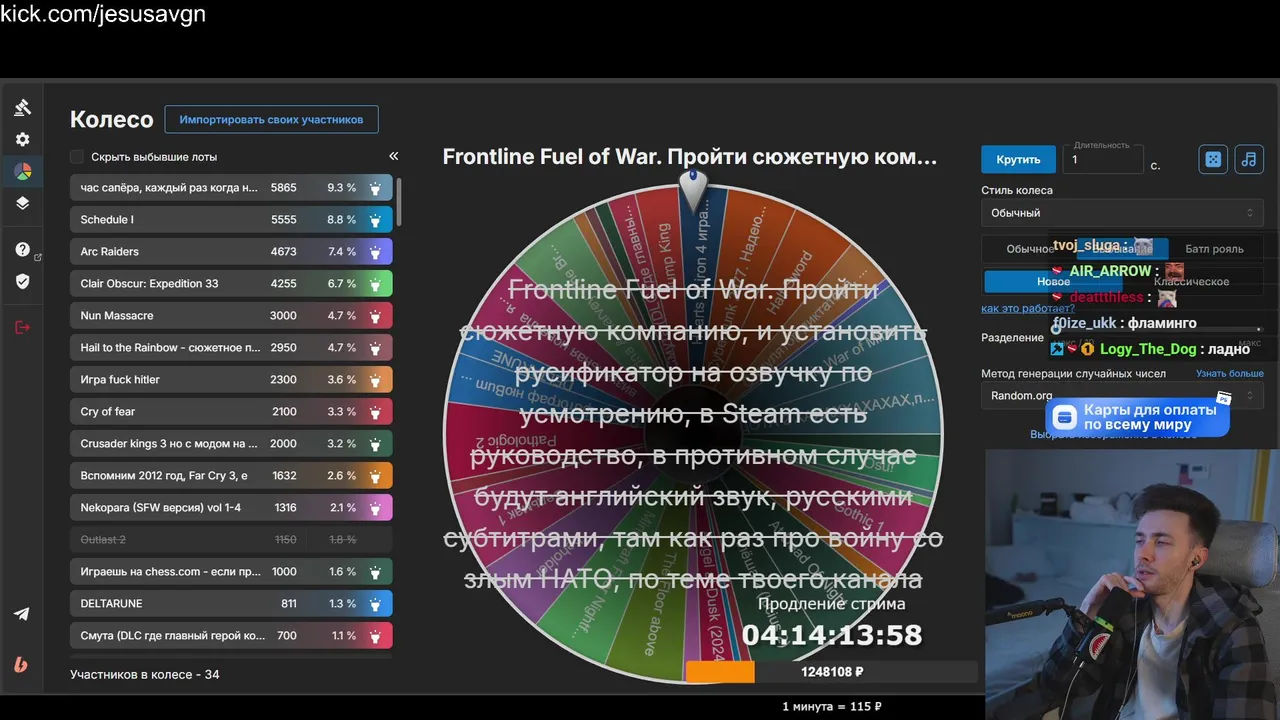
Task: Click the 'Nun Massacre' lot name
Action: [x=117, y=316]
